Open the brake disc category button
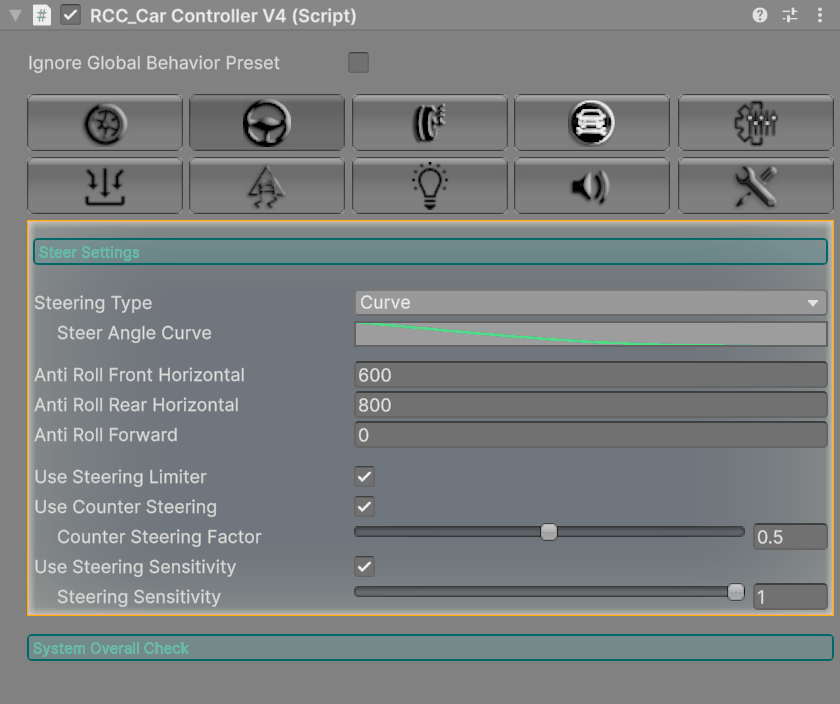840x704 pixels. 430,123
